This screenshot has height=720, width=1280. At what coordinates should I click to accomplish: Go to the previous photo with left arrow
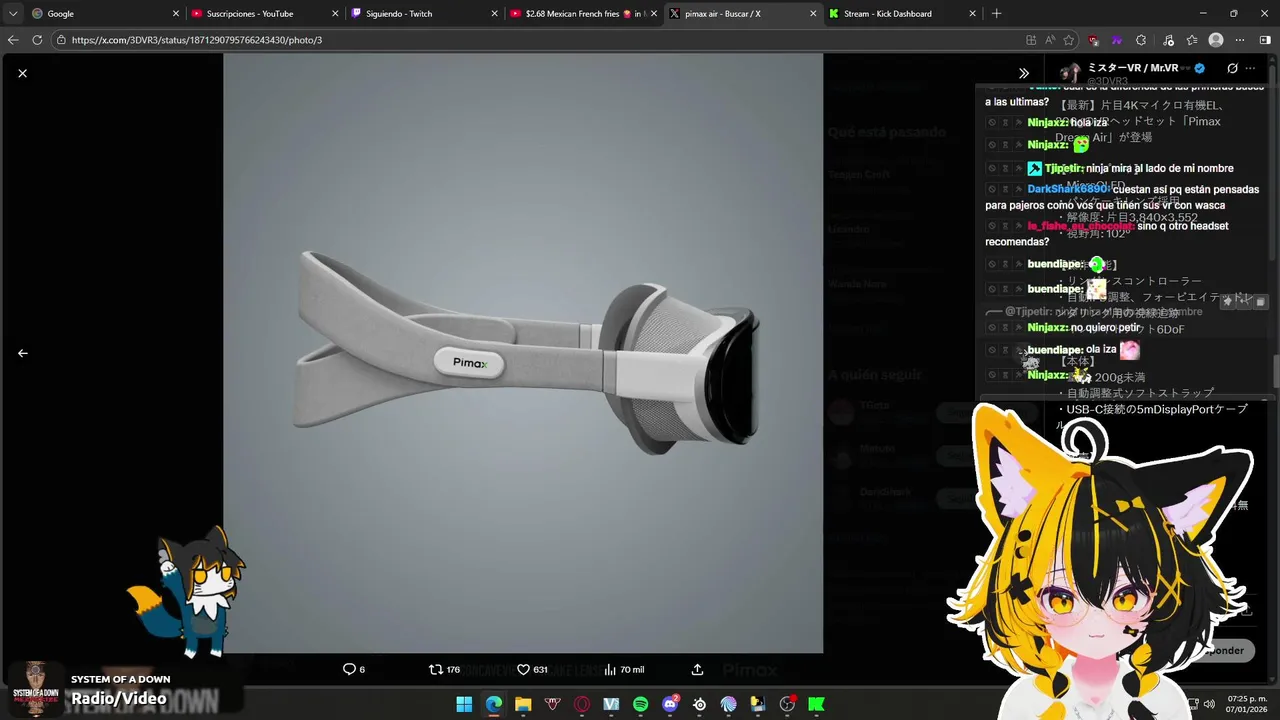(x=22, y=353)
